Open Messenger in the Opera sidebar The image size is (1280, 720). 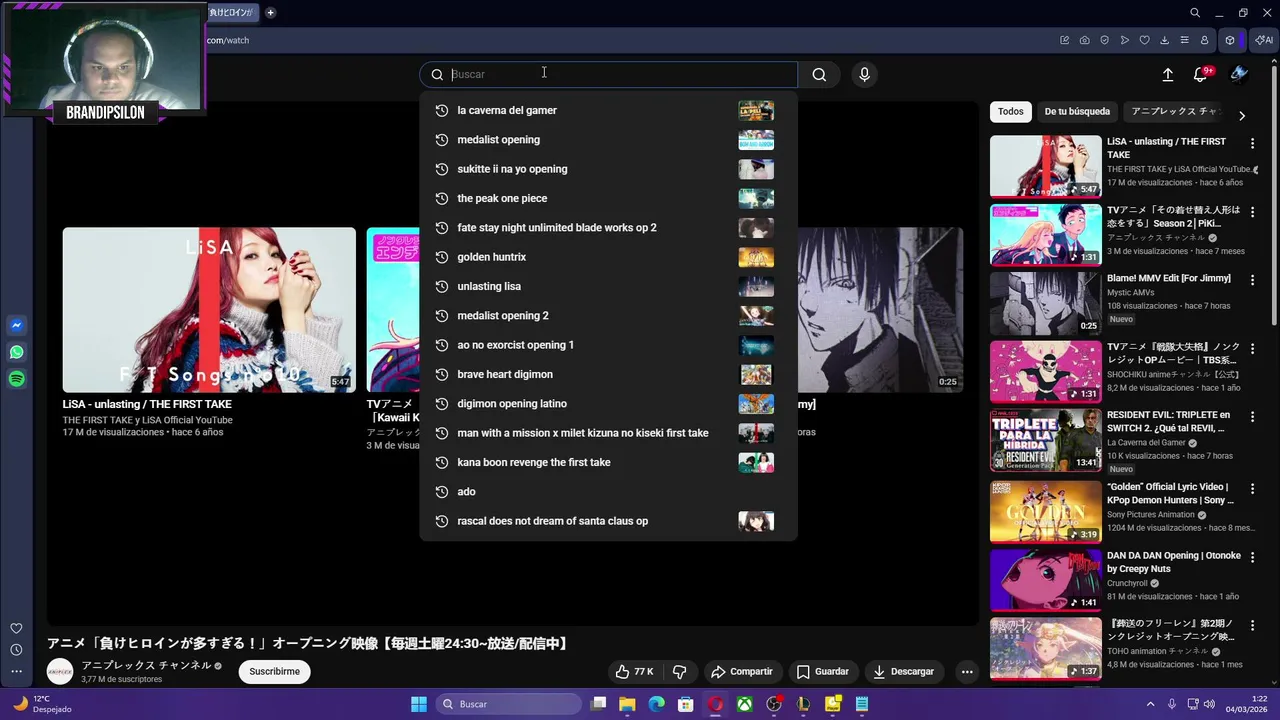17,326
